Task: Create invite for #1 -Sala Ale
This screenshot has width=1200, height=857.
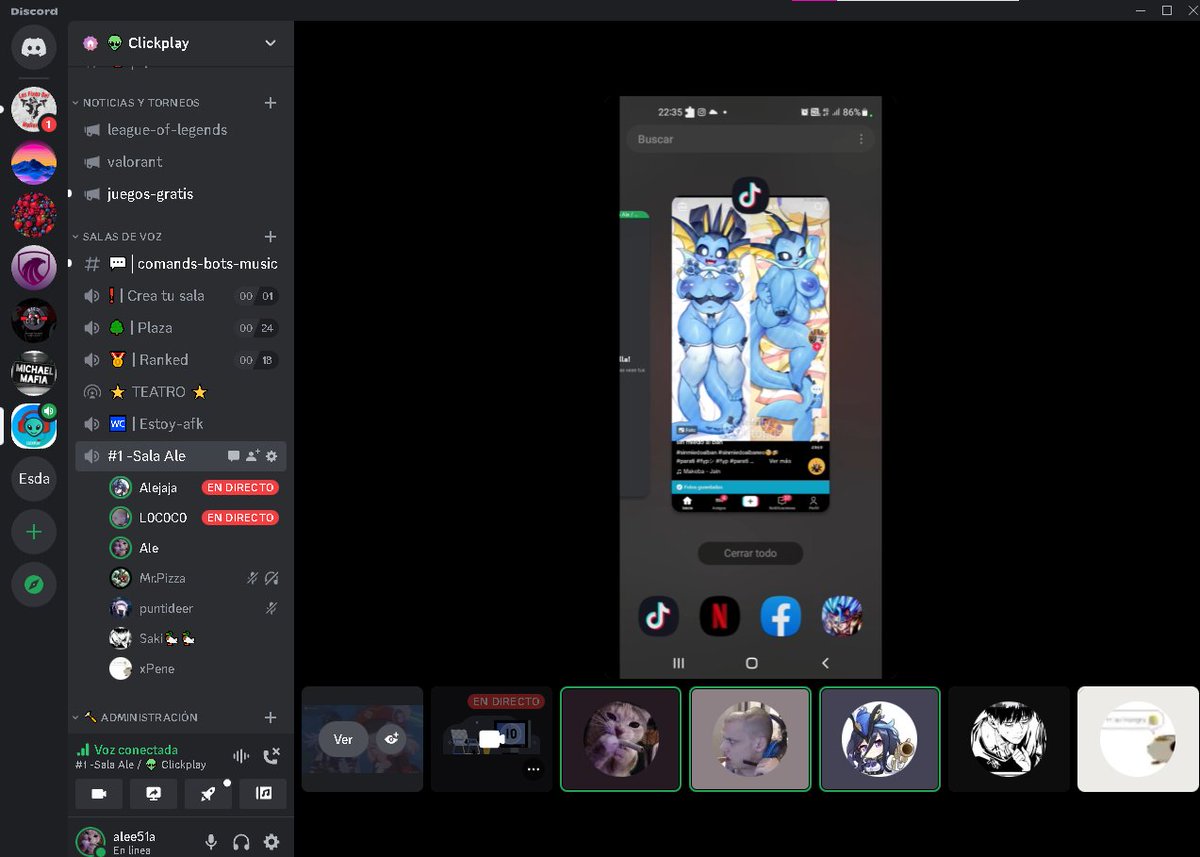Action: click(x=252, y=456)
